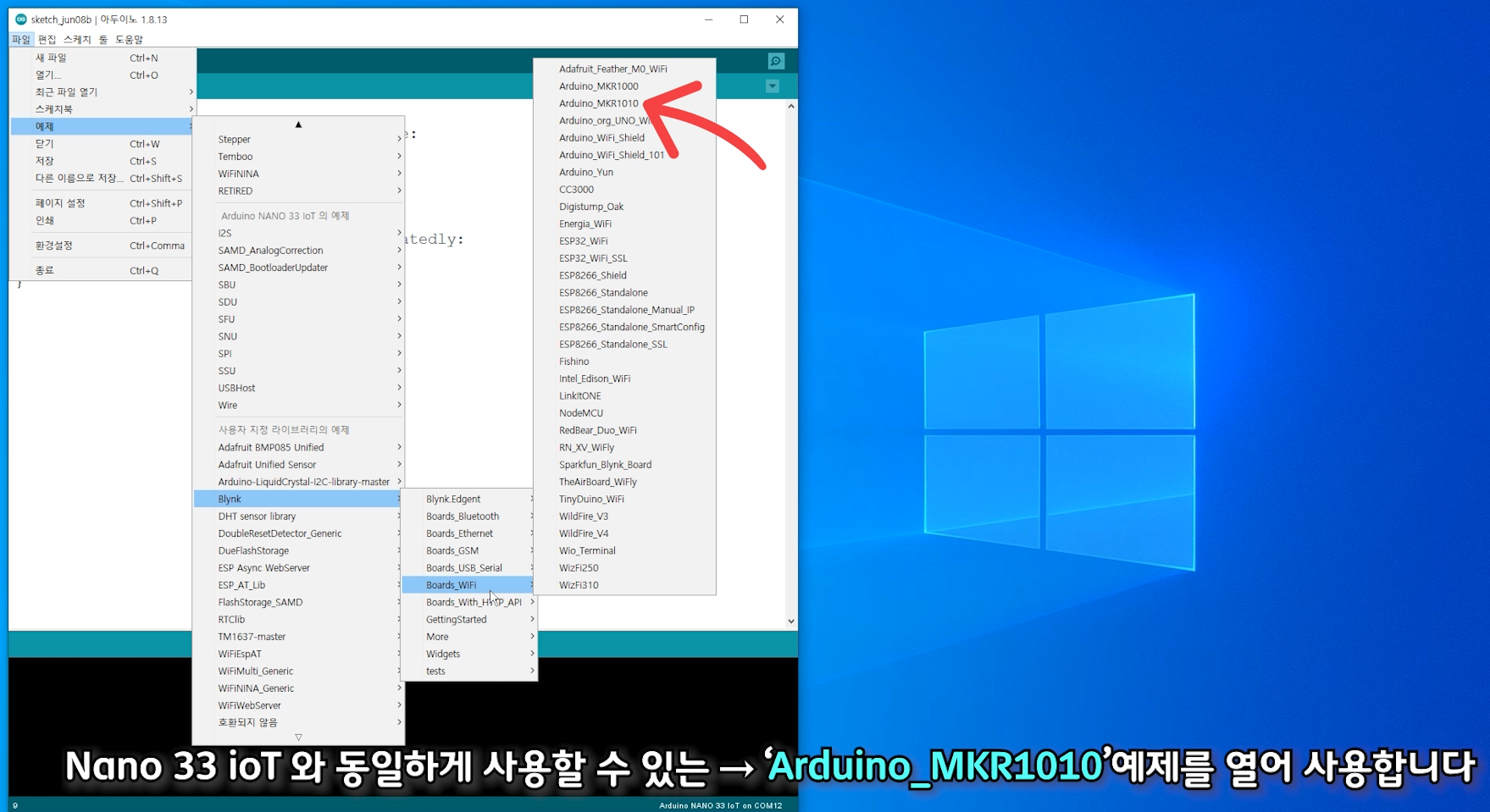Choose 예제 menu entry
This screenshot has height=812, width=1490.
point(102,126)
